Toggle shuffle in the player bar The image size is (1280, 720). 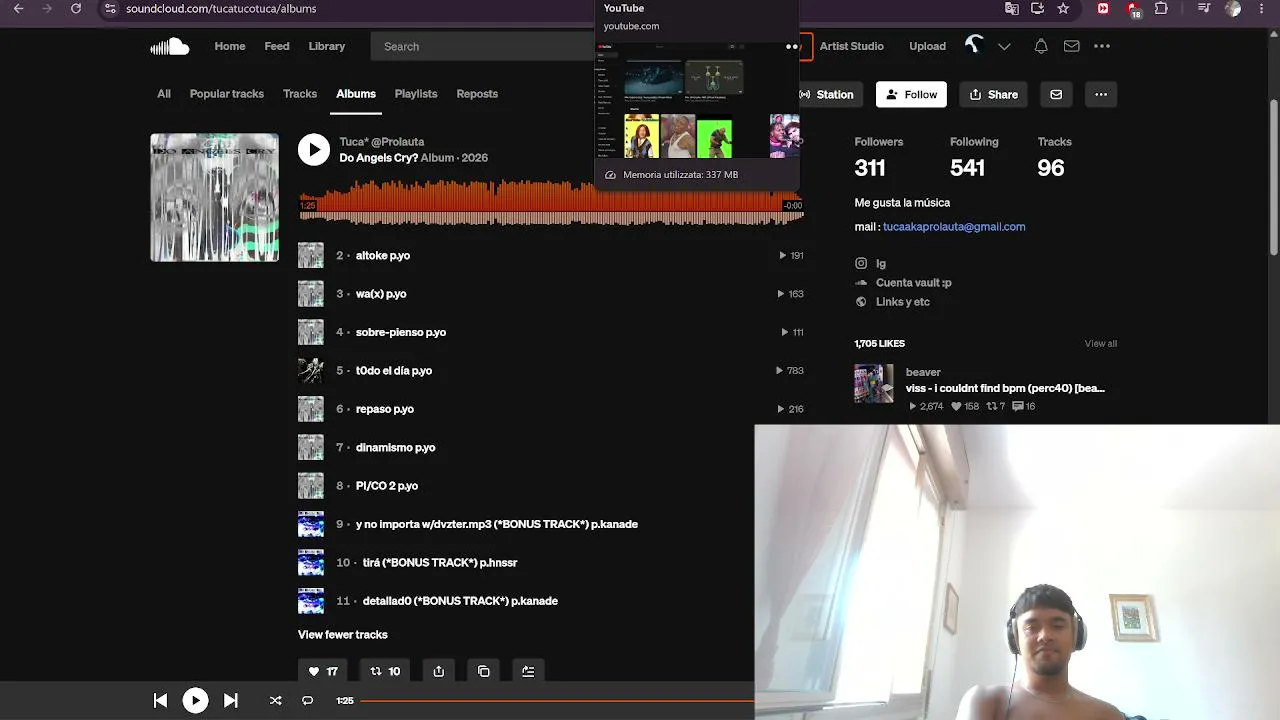[x=275, y=701]
